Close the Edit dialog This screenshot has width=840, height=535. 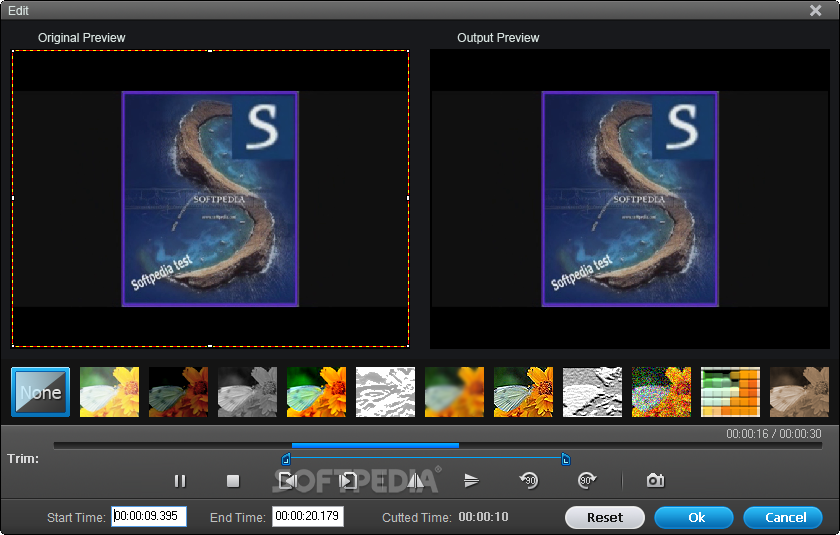click(815, 10)
